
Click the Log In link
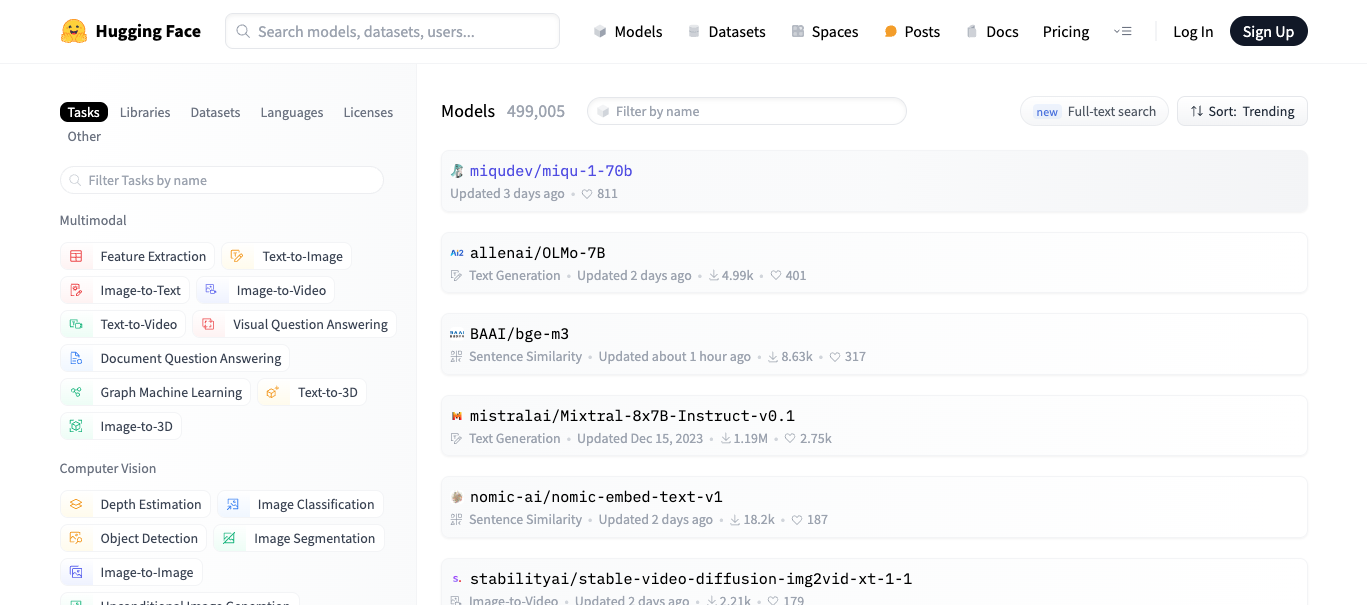1193,32
